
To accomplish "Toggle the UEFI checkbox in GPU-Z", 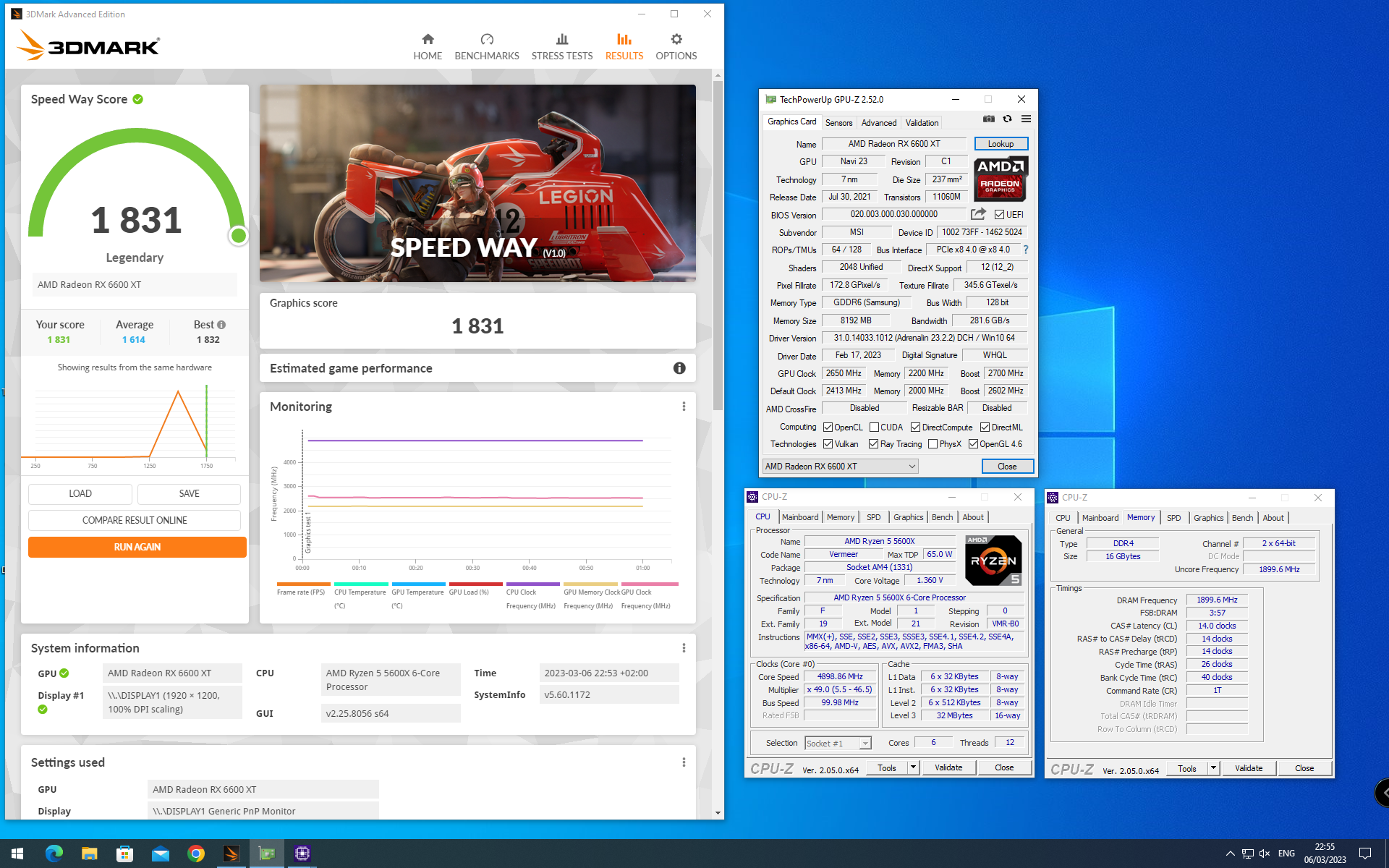I will (999, 215).
